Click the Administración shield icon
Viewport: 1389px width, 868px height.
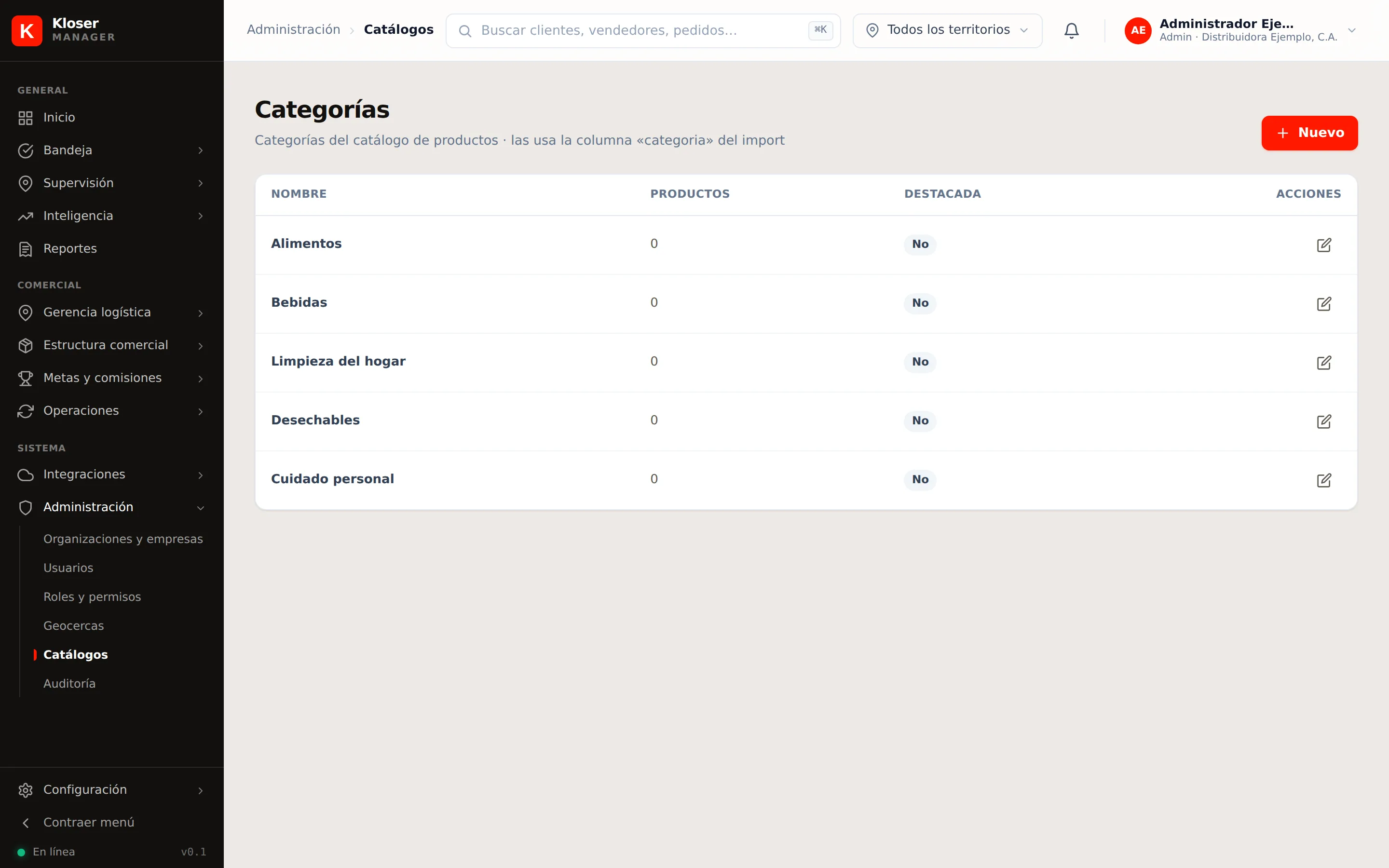[25, 507]
